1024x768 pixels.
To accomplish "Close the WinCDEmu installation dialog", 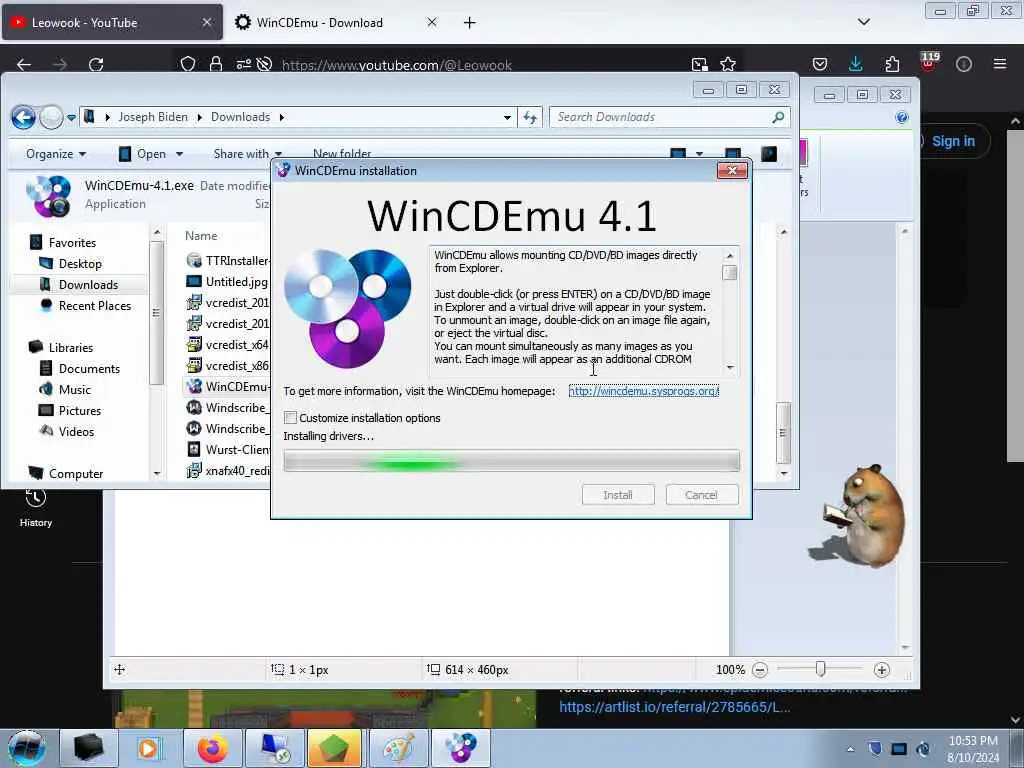I will pyautogui.click(x=732, y=170).
